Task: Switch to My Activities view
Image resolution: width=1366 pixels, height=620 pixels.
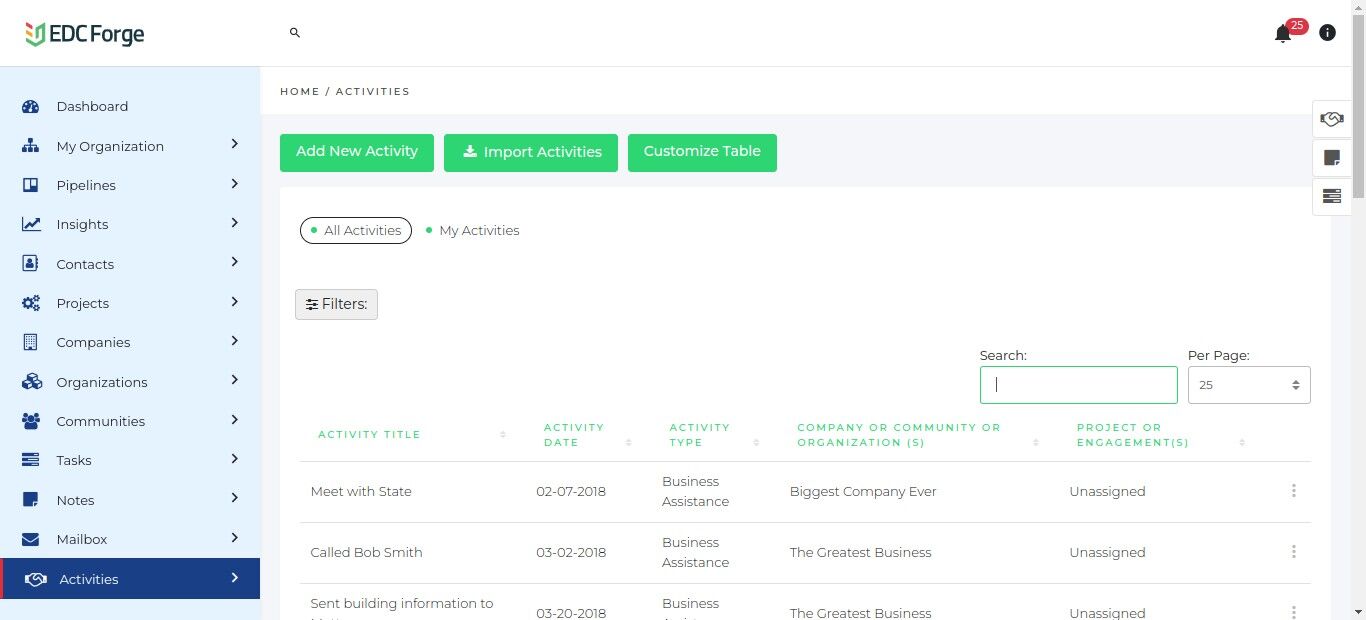Action: click(x=472, y=230)
